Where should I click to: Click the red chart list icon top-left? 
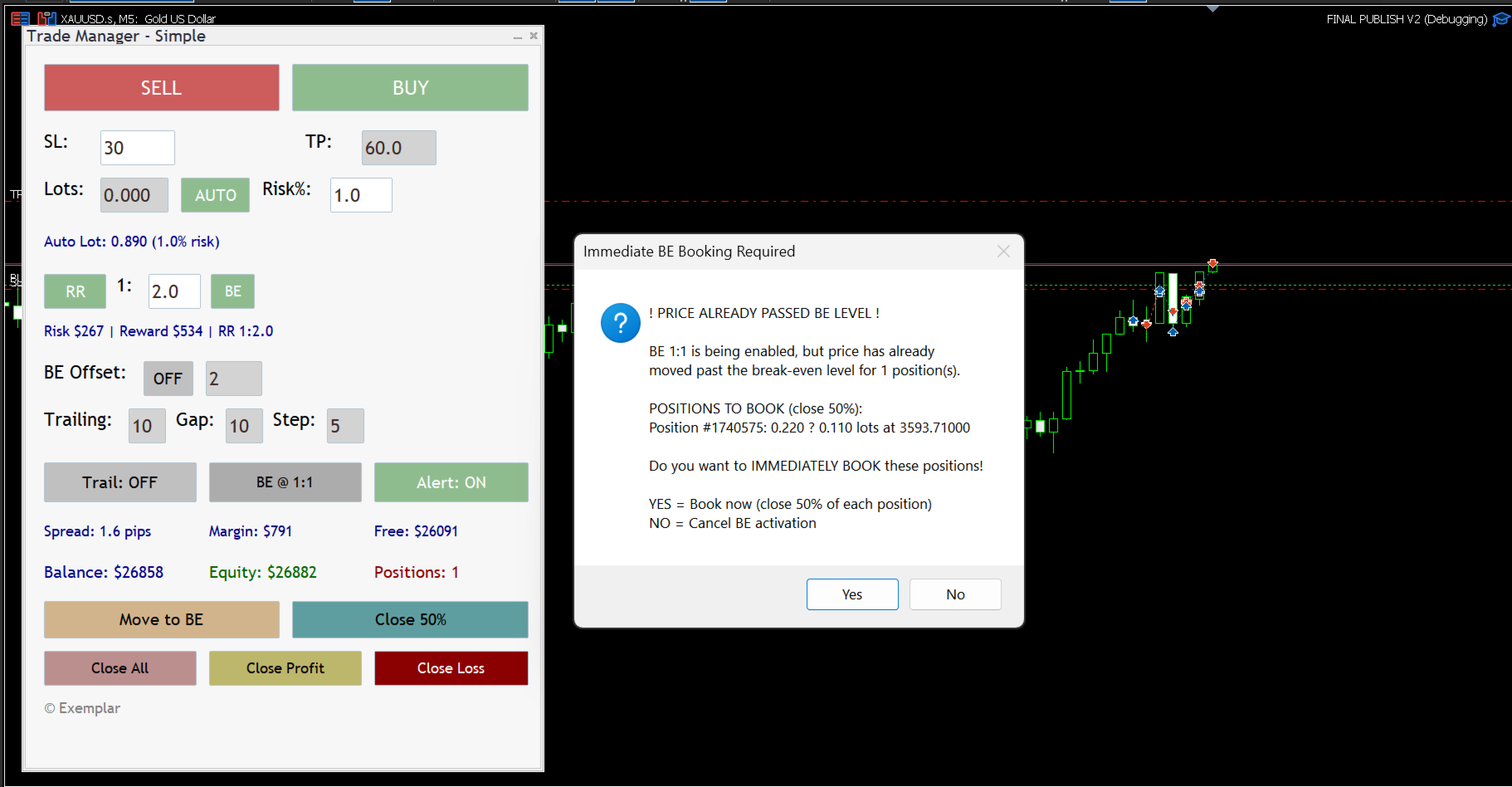[x=21, y=18]
